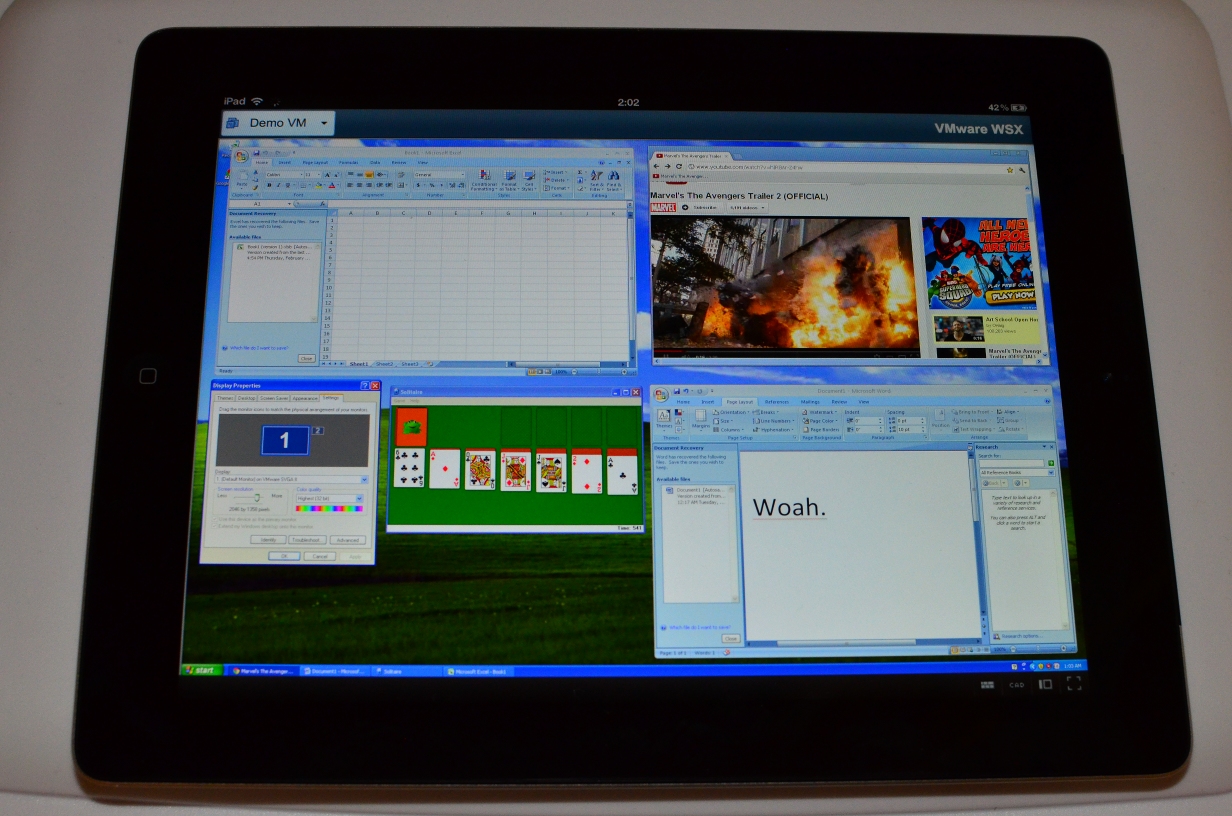The width and height of the screenshot is (1232, 816).
Task: Click Troubleshoot button
Action: (306, 539)
